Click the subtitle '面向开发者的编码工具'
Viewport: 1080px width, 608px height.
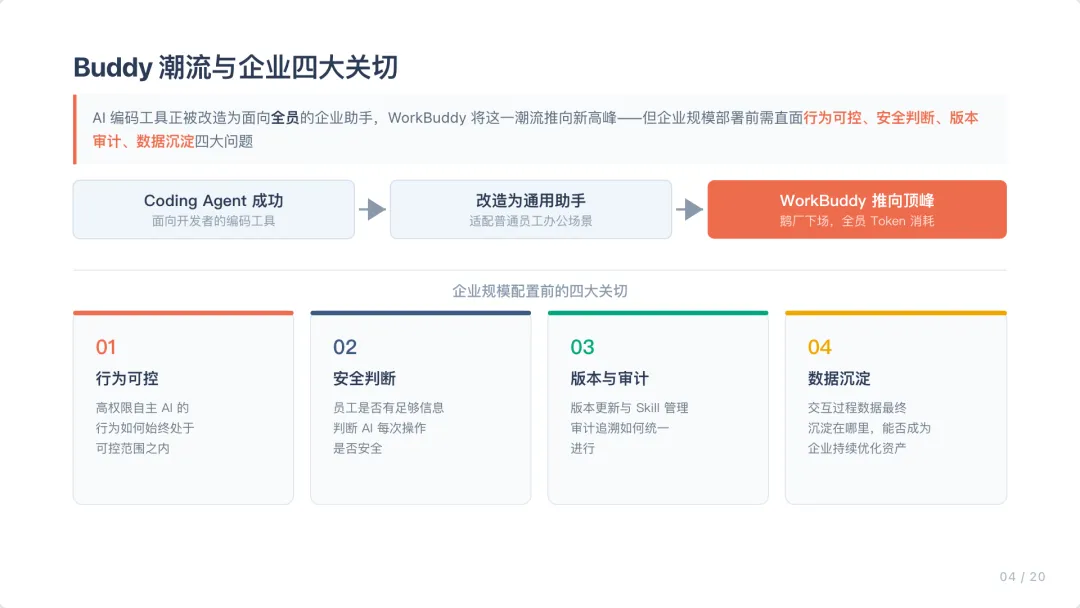[x=214, y=221]
